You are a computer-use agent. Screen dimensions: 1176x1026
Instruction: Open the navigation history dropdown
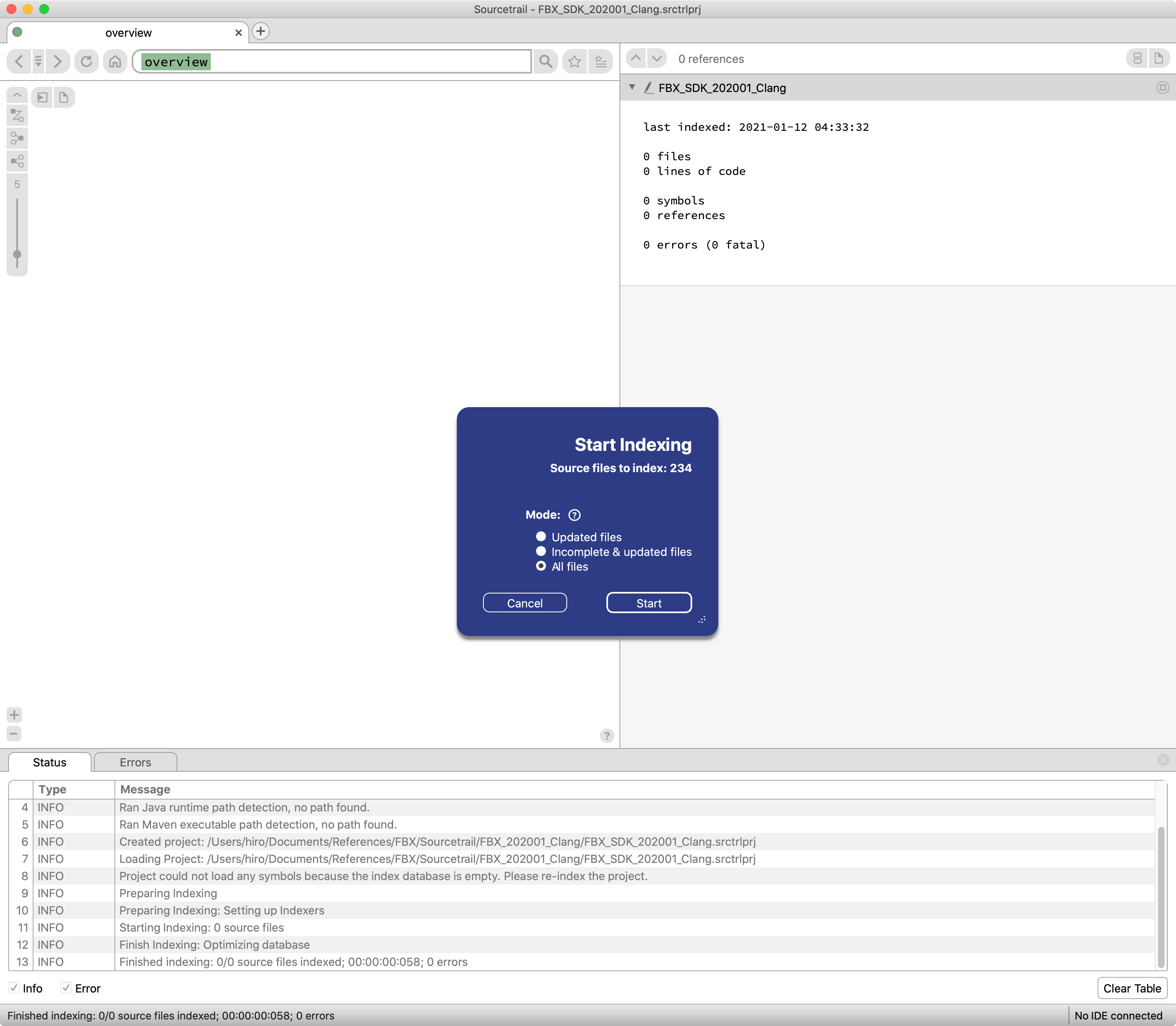38,60
